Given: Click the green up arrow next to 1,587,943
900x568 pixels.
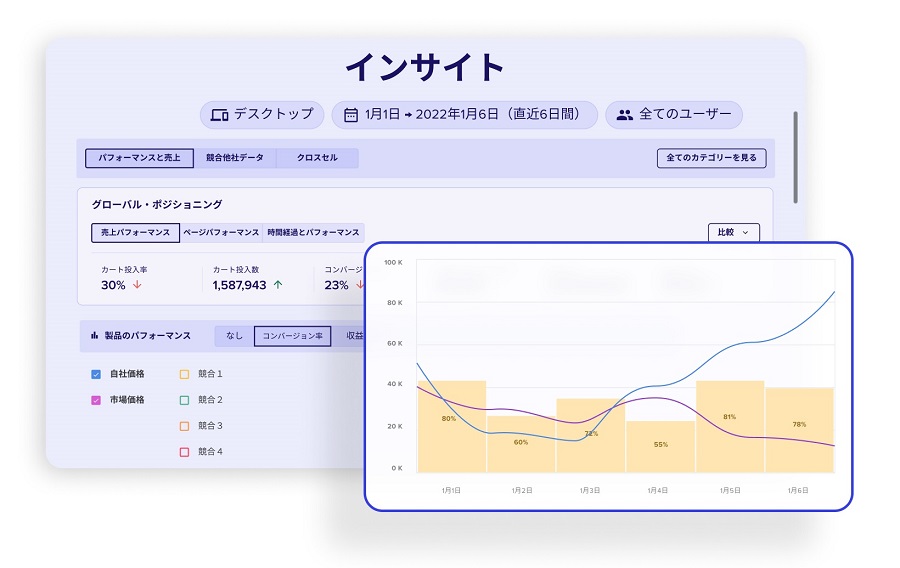Looking at the screenshot, I should click(278, 285).
